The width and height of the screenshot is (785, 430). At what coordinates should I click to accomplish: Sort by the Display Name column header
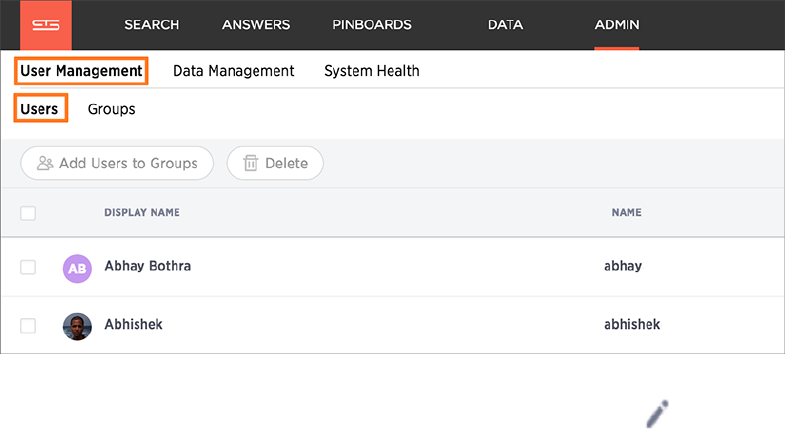pos(142,213)
